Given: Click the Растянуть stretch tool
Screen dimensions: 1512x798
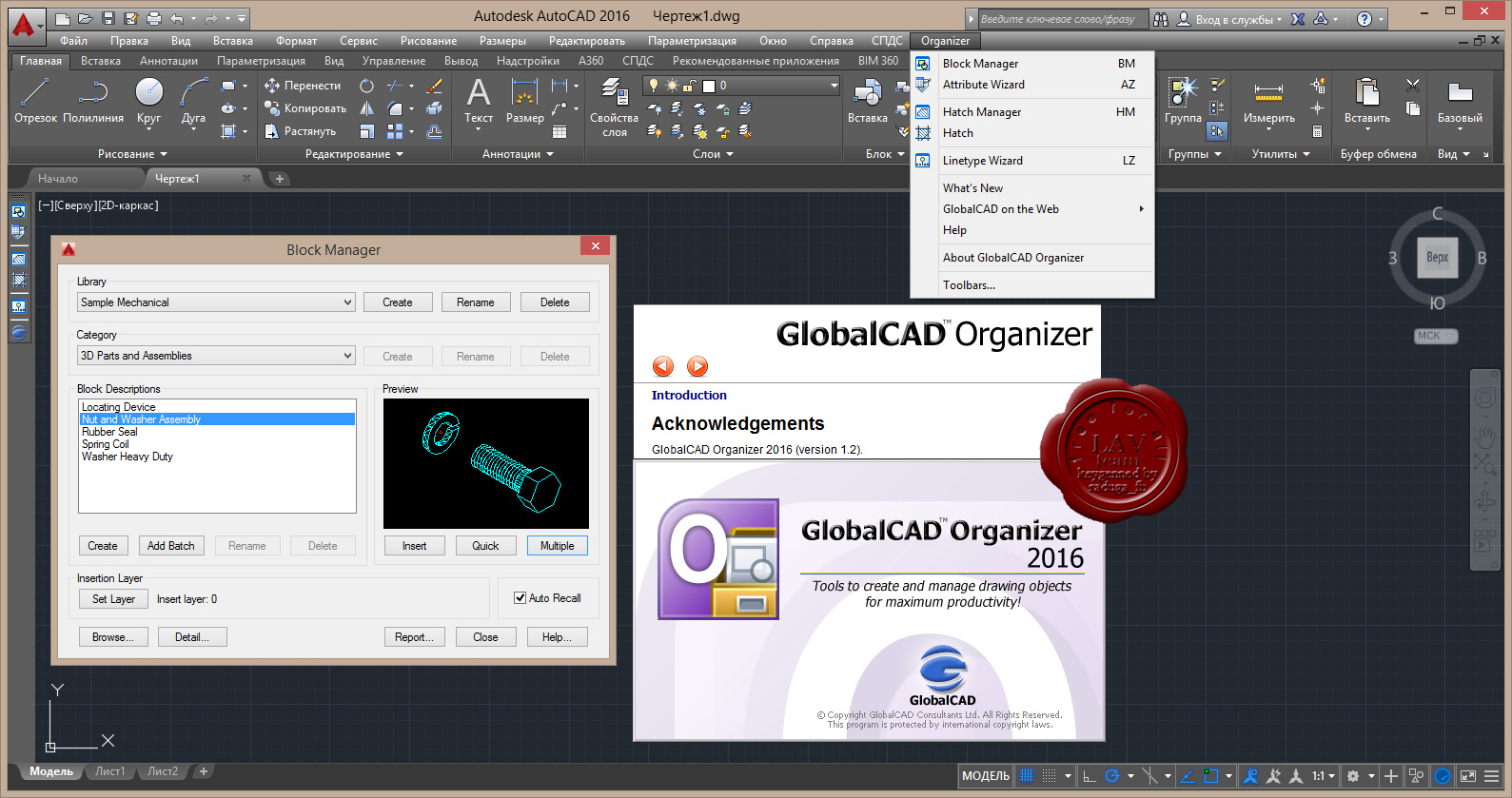Looking at the screenshot, I should click(x=301, y=131).
